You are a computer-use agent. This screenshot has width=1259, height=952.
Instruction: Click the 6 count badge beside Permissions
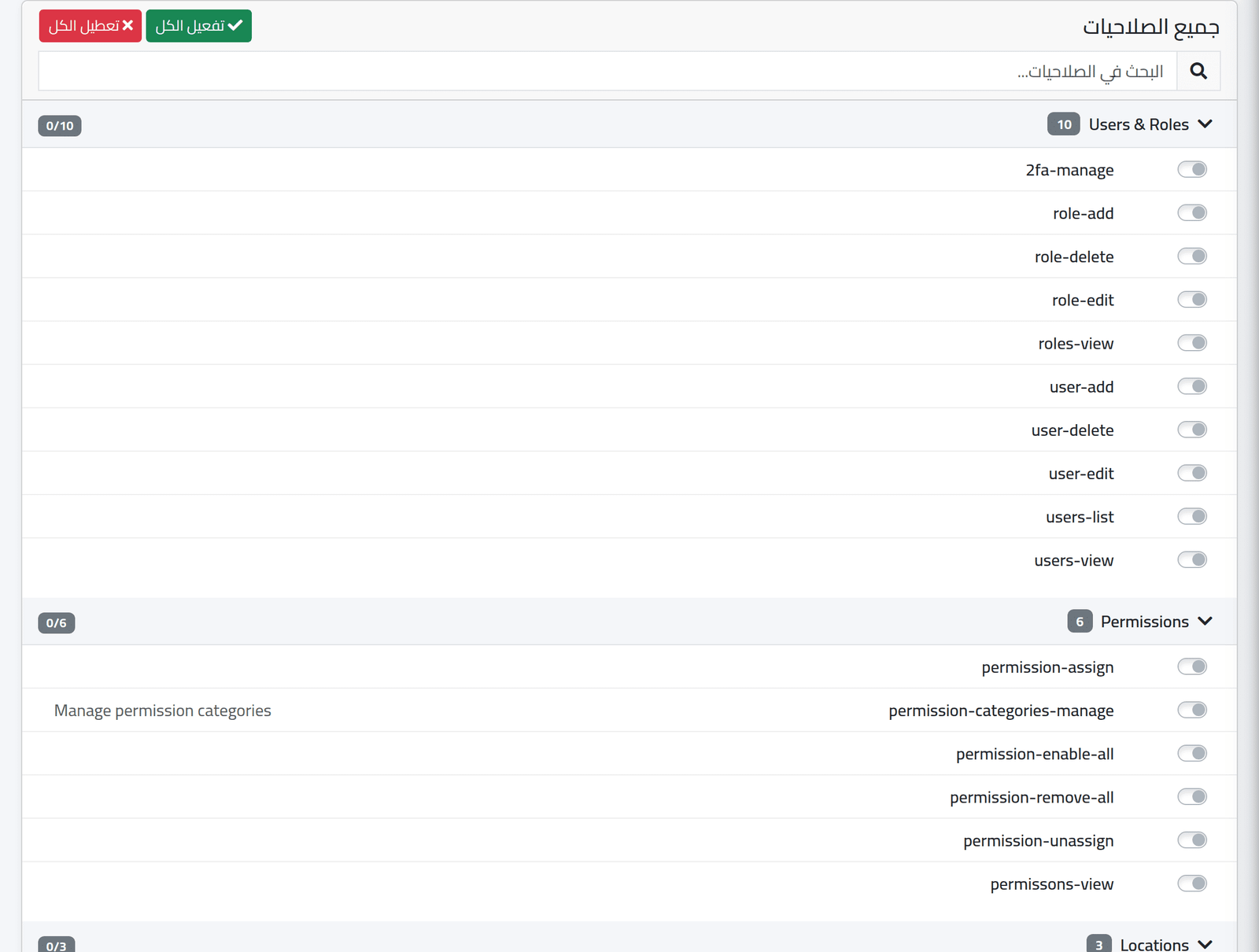[x=1080, y=622]
